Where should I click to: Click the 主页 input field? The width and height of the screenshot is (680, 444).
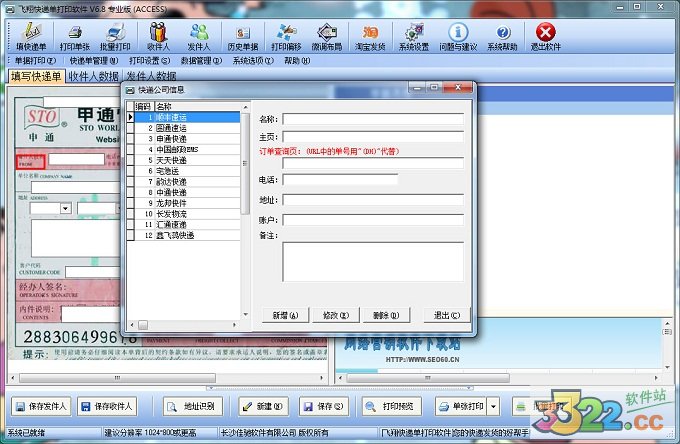(373, 137)
